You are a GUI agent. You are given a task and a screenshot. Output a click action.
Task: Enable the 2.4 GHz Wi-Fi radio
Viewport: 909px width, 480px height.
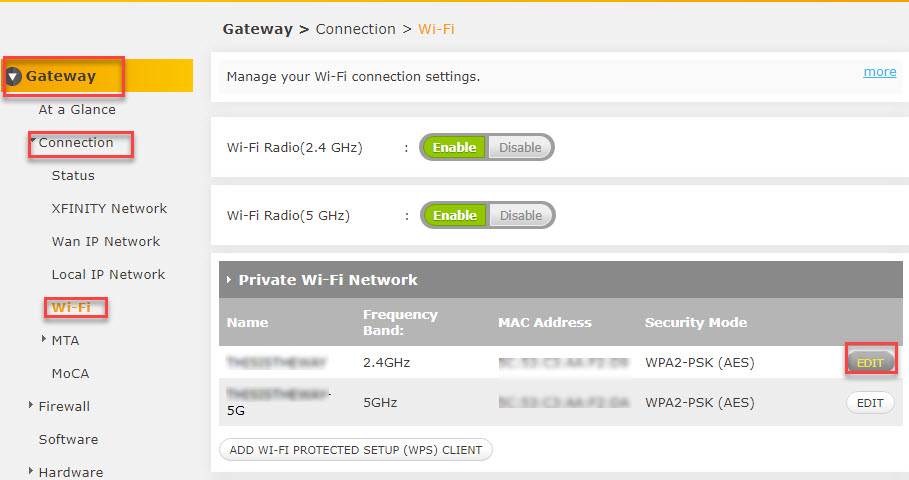tap(454, 147)
